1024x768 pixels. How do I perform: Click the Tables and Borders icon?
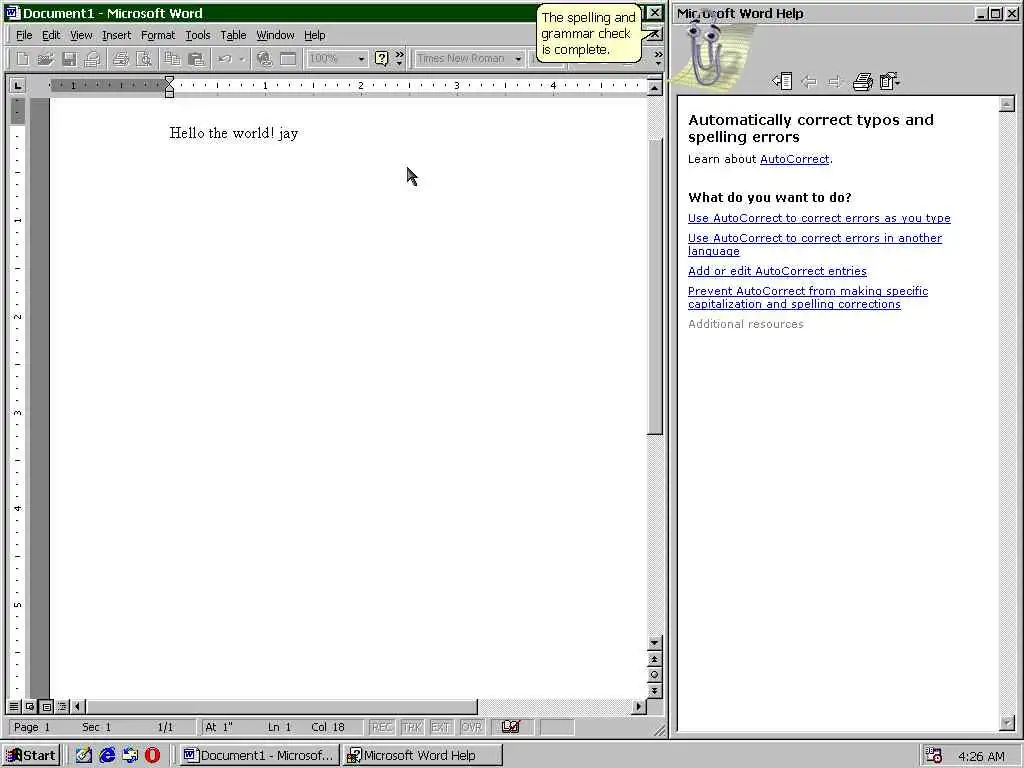tap(288, 59)
